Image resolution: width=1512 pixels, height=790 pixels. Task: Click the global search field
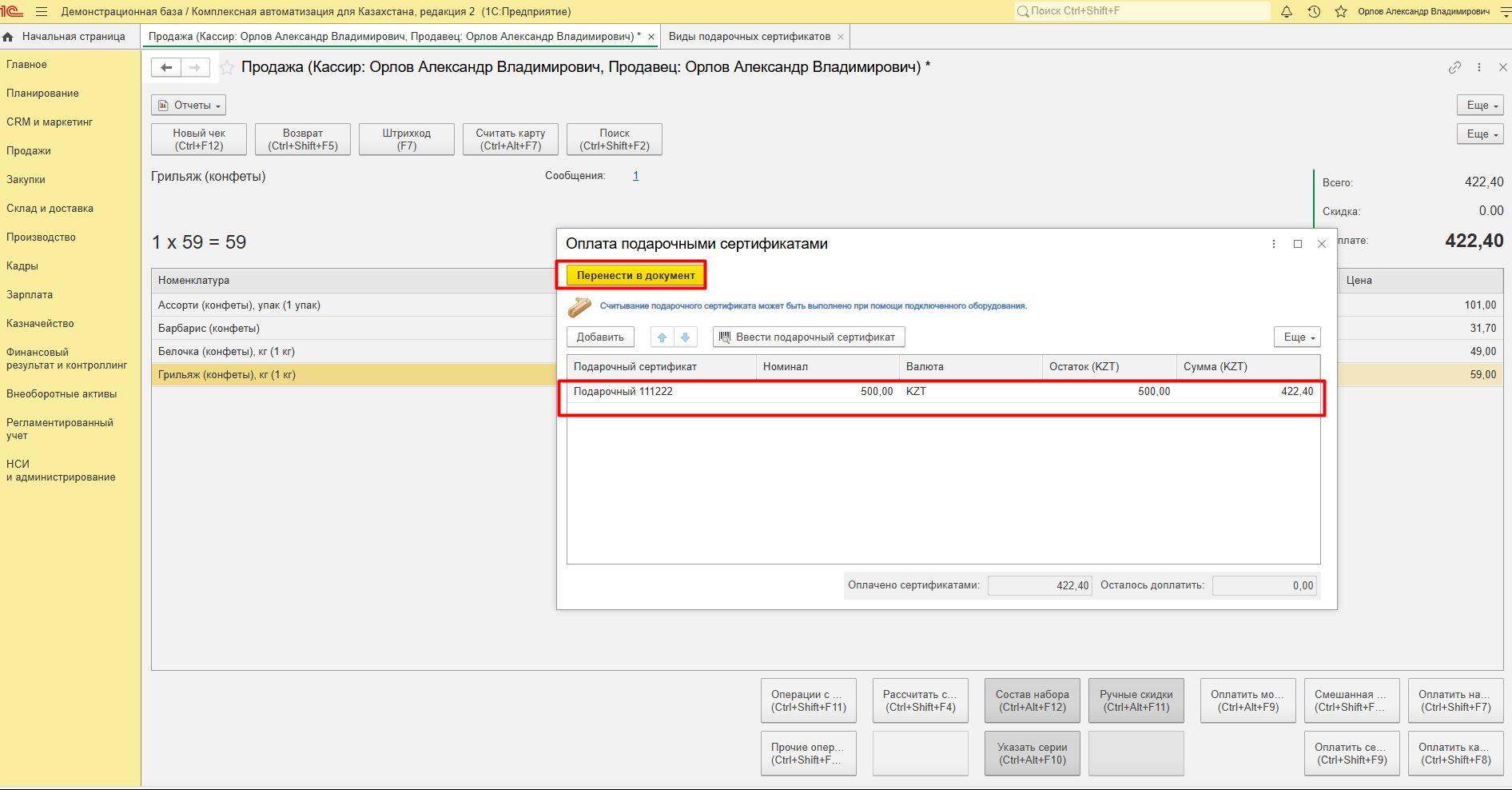1143,11
